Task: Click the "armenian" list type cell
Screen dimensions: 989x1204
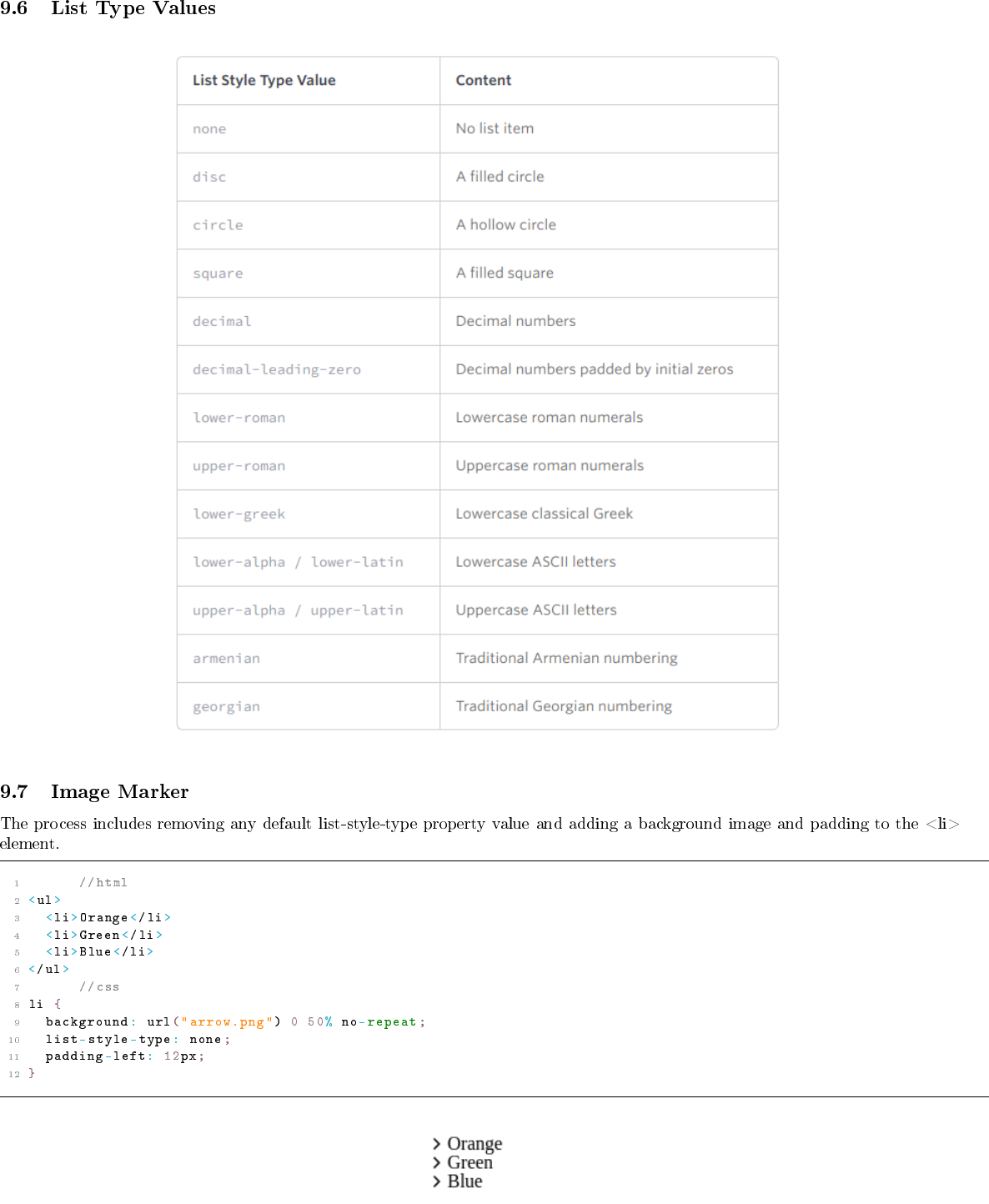Action: (x=226, y=659)
